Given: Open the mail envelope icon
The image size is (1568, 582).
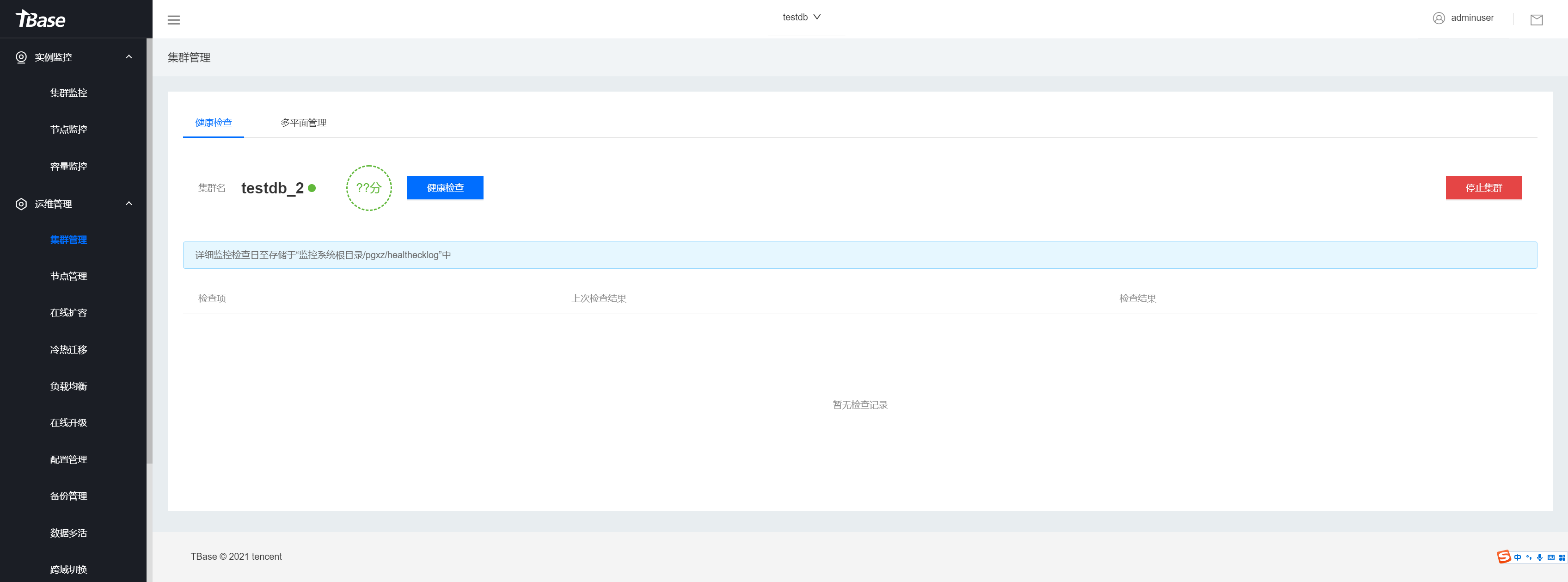Looking at the screenshot, I should tap(1536, 20).
